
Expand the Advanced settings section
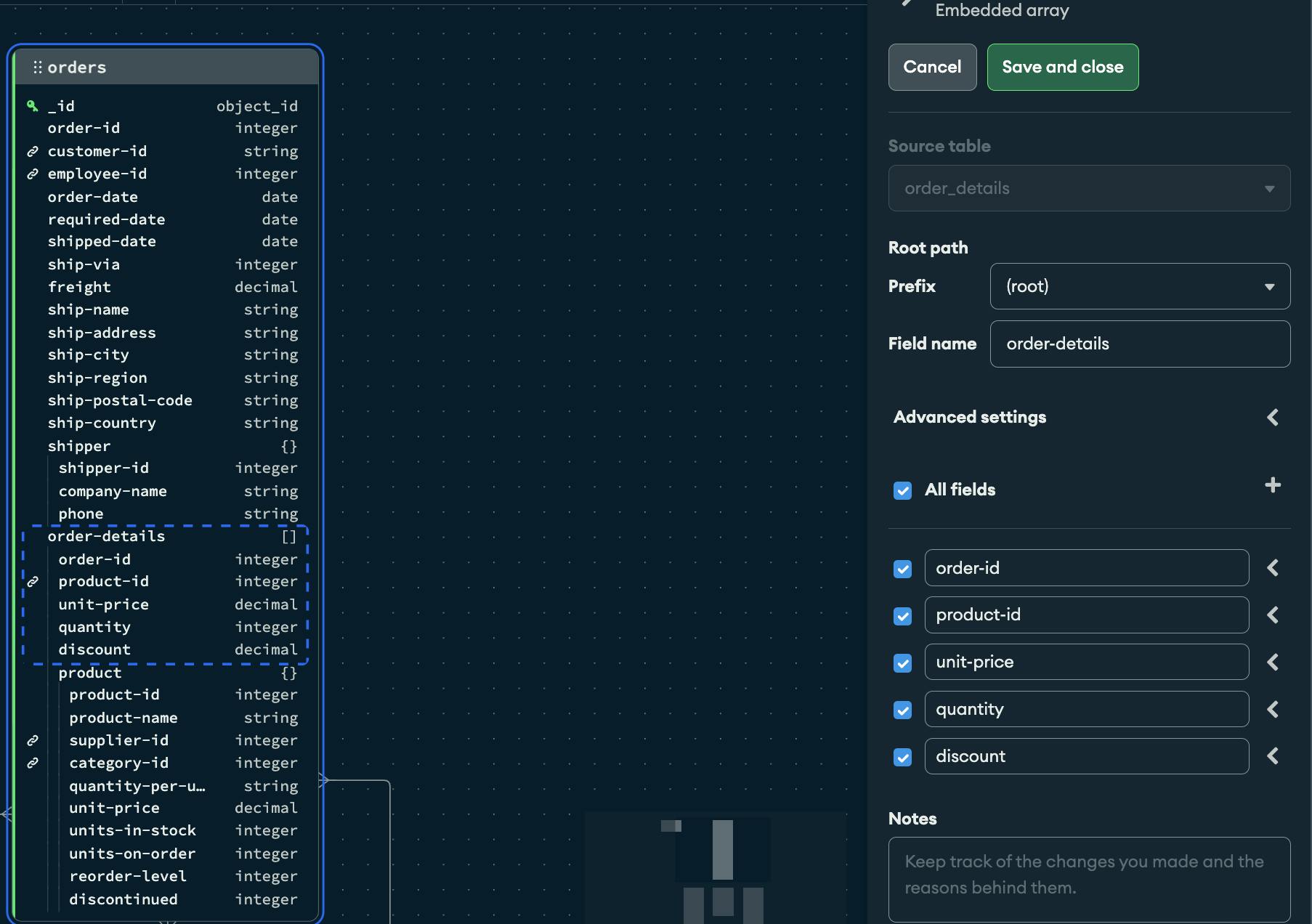tap(1272, 417)
